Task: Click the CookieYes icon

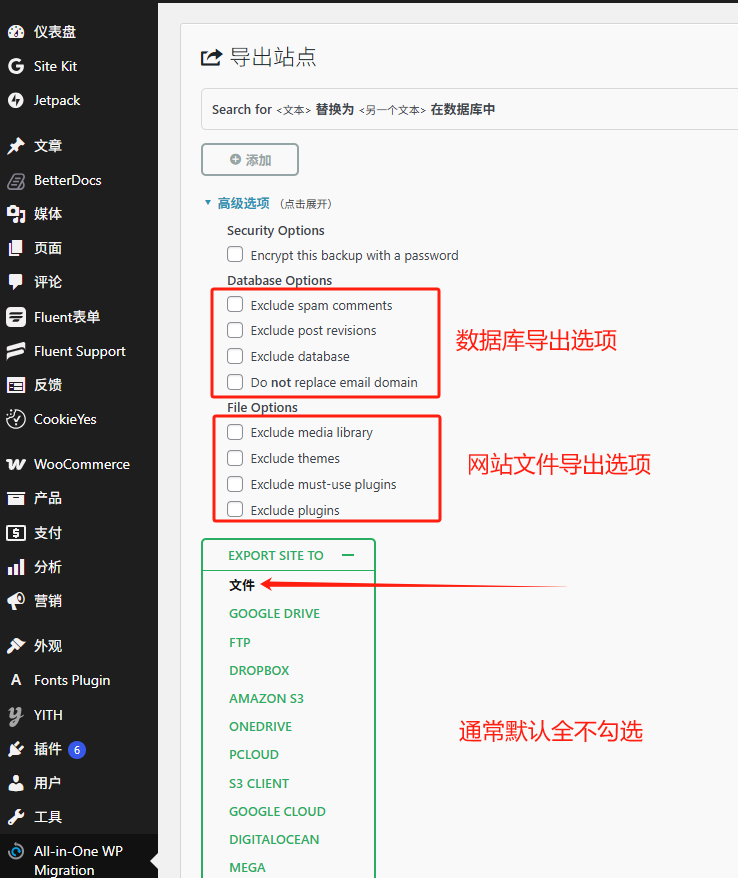Action: point(16,419)
